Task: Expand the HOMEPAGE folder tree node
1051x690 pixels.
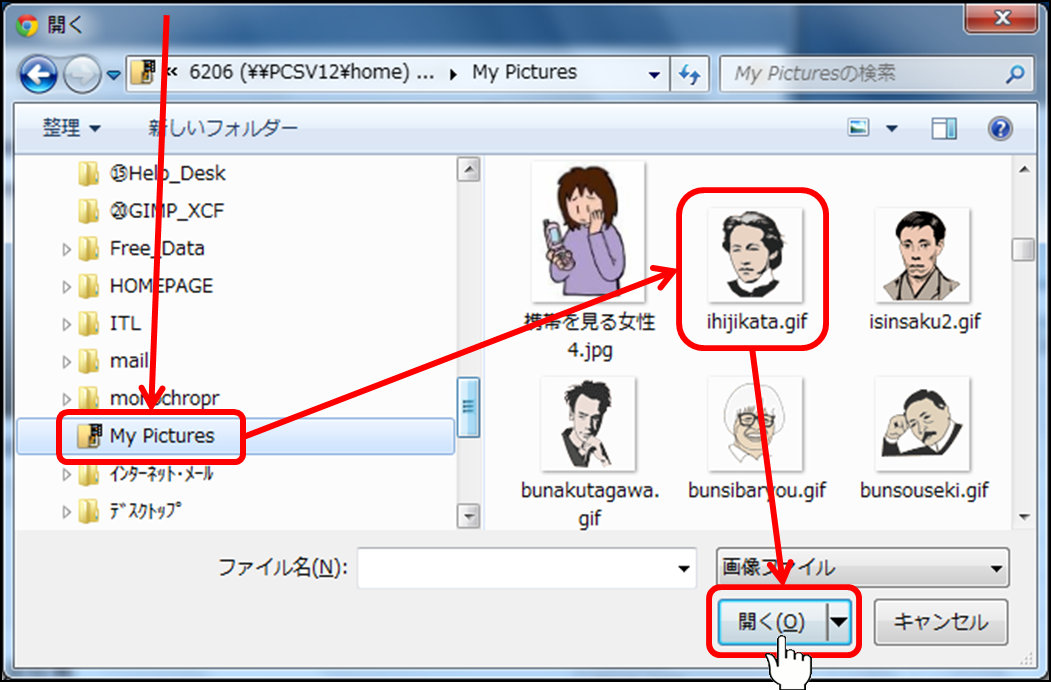Action: click(67, 287)
